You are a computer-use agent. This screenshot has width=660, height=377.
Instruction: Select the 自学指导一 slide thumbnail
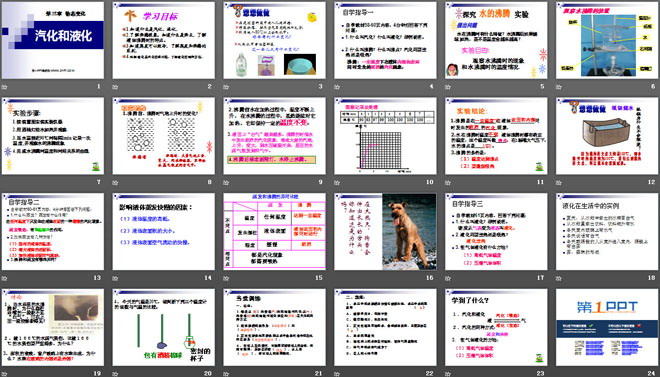385,40
